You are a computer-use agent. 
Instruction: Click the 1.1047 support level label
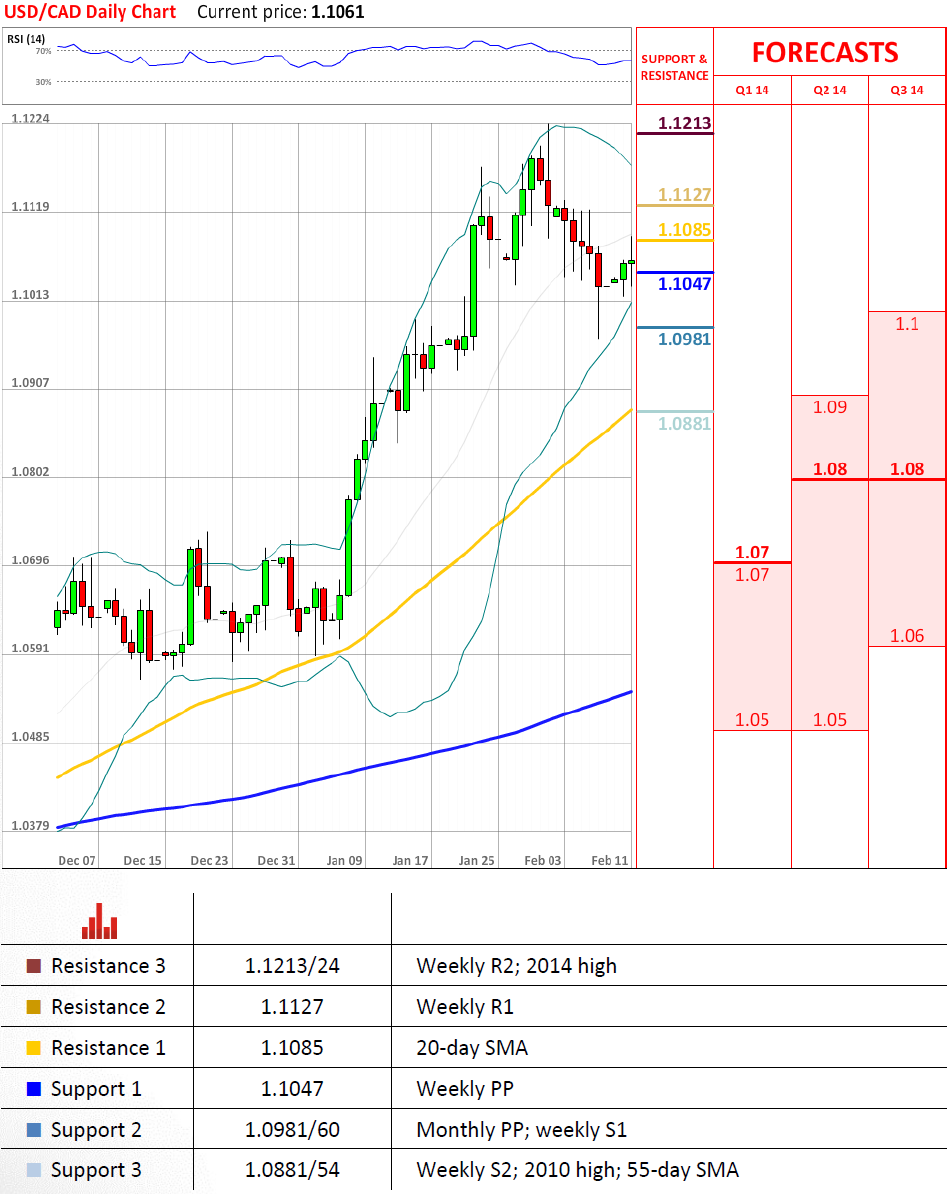pyautogui.click(x=685, y=284)
